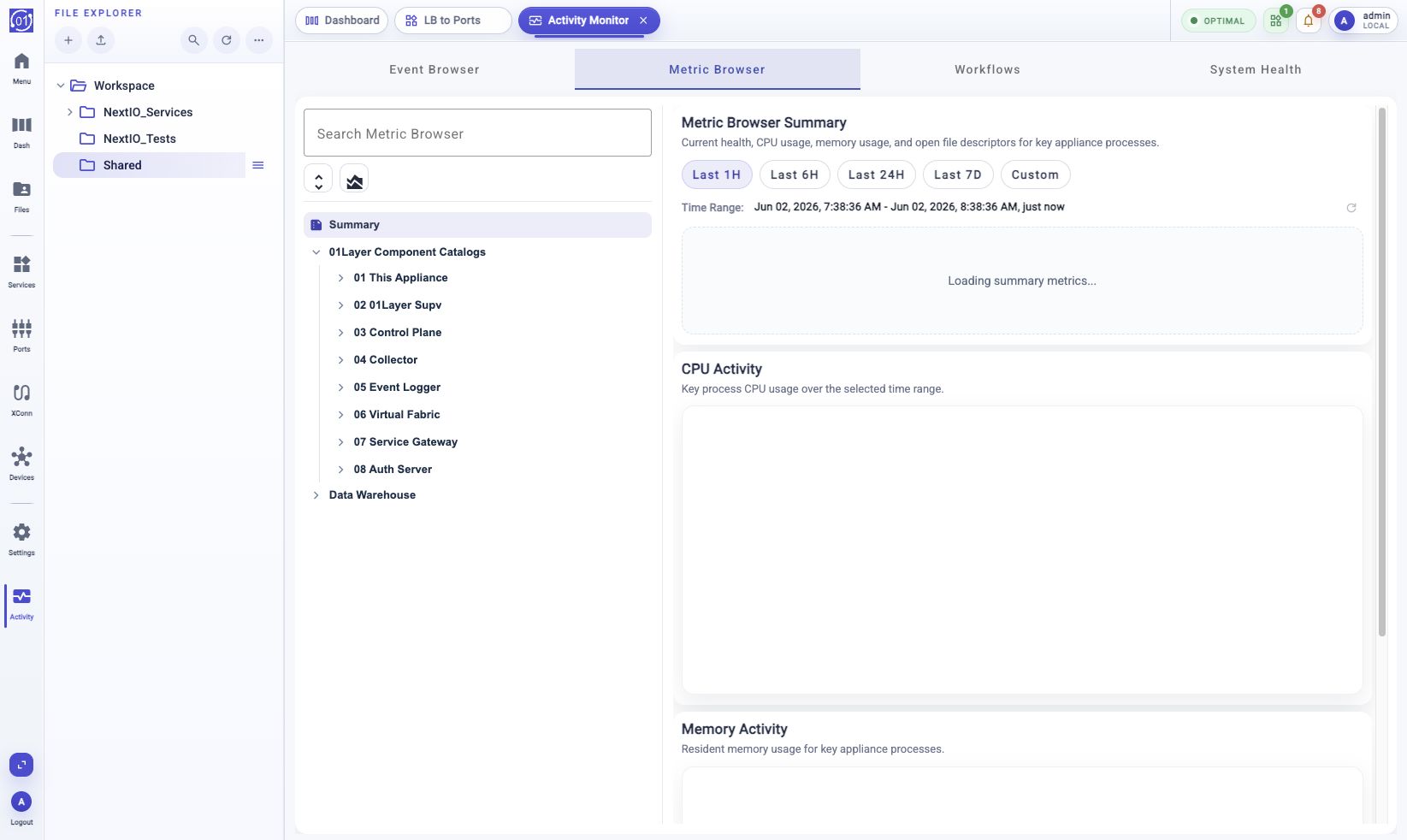Click the Metric Browser Summary heading
The image size is (1407, 840).
(764, 123)
